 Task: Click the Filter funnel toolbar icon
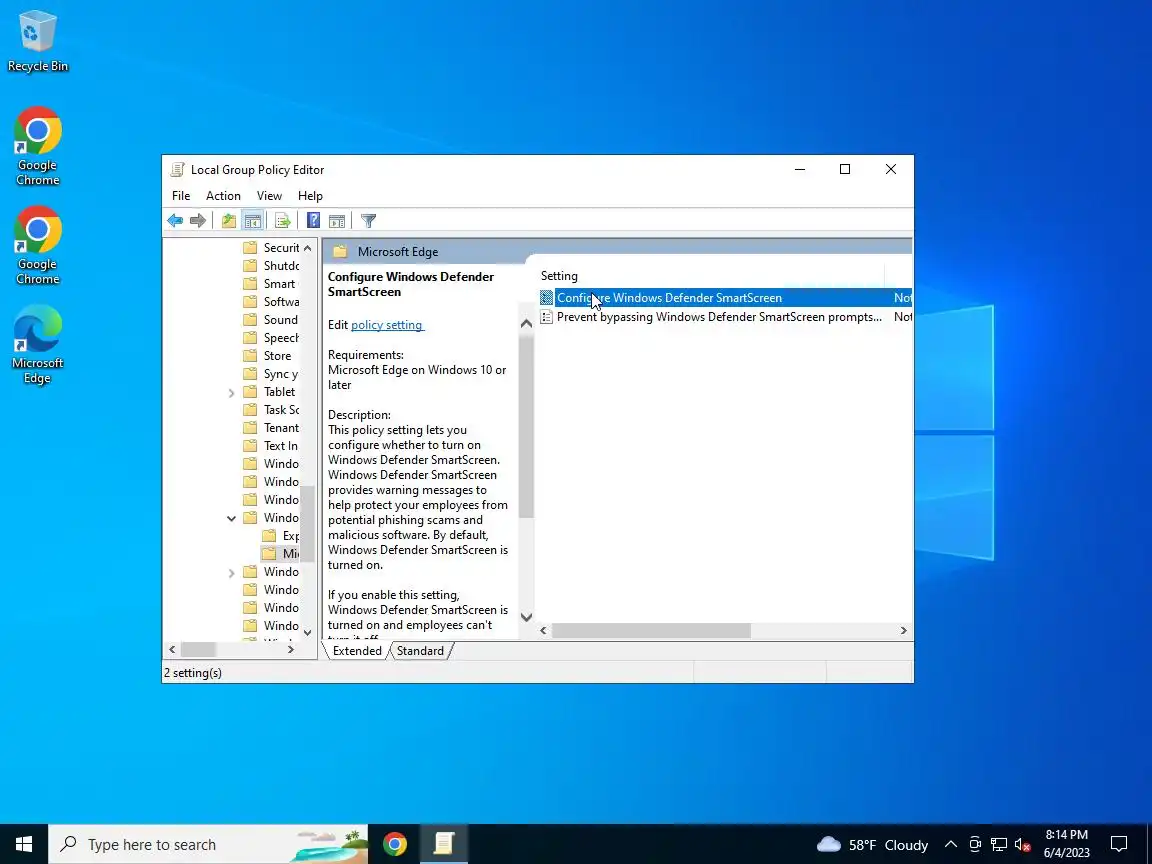(x=369, y=220)
